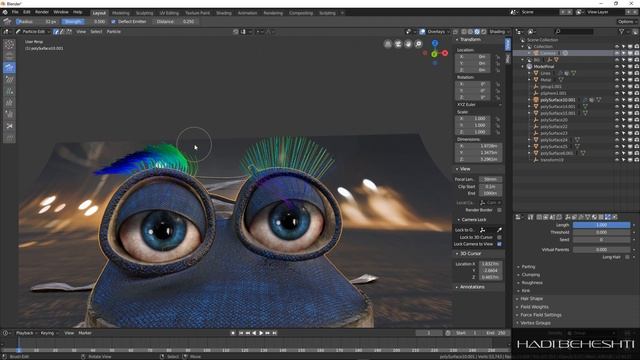640x360 pixels.
Task: Click the pan hand navigation gizmo button
Action: (x=408, y=44)
